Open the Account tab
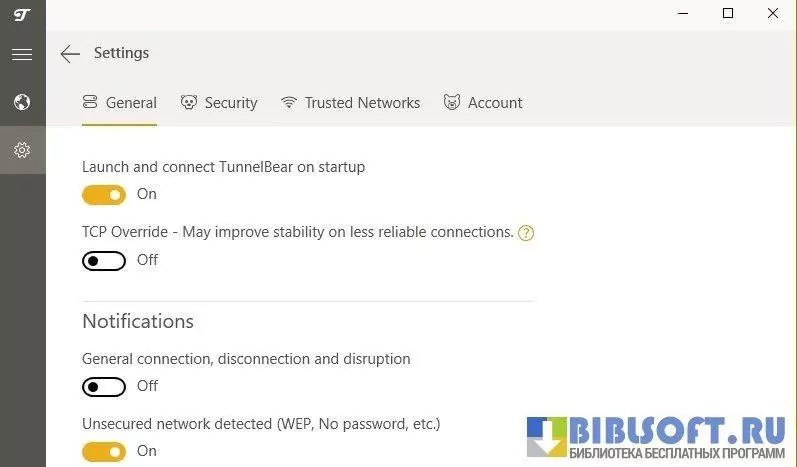Viewport: 797px width, 467px height. tap(495, 102)
